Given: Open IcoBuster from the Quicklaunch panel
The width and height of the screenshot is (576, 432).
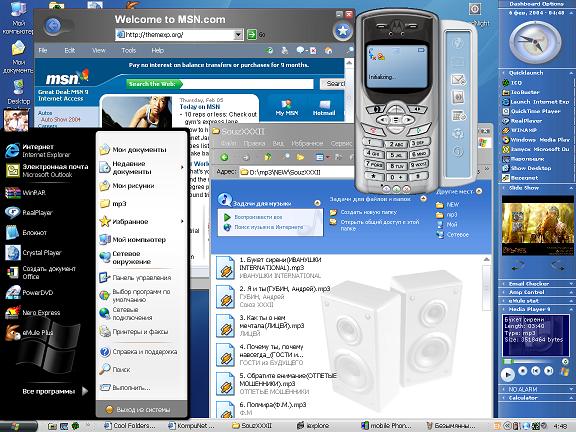Looking at the screenshot, I should coord(521,92).
